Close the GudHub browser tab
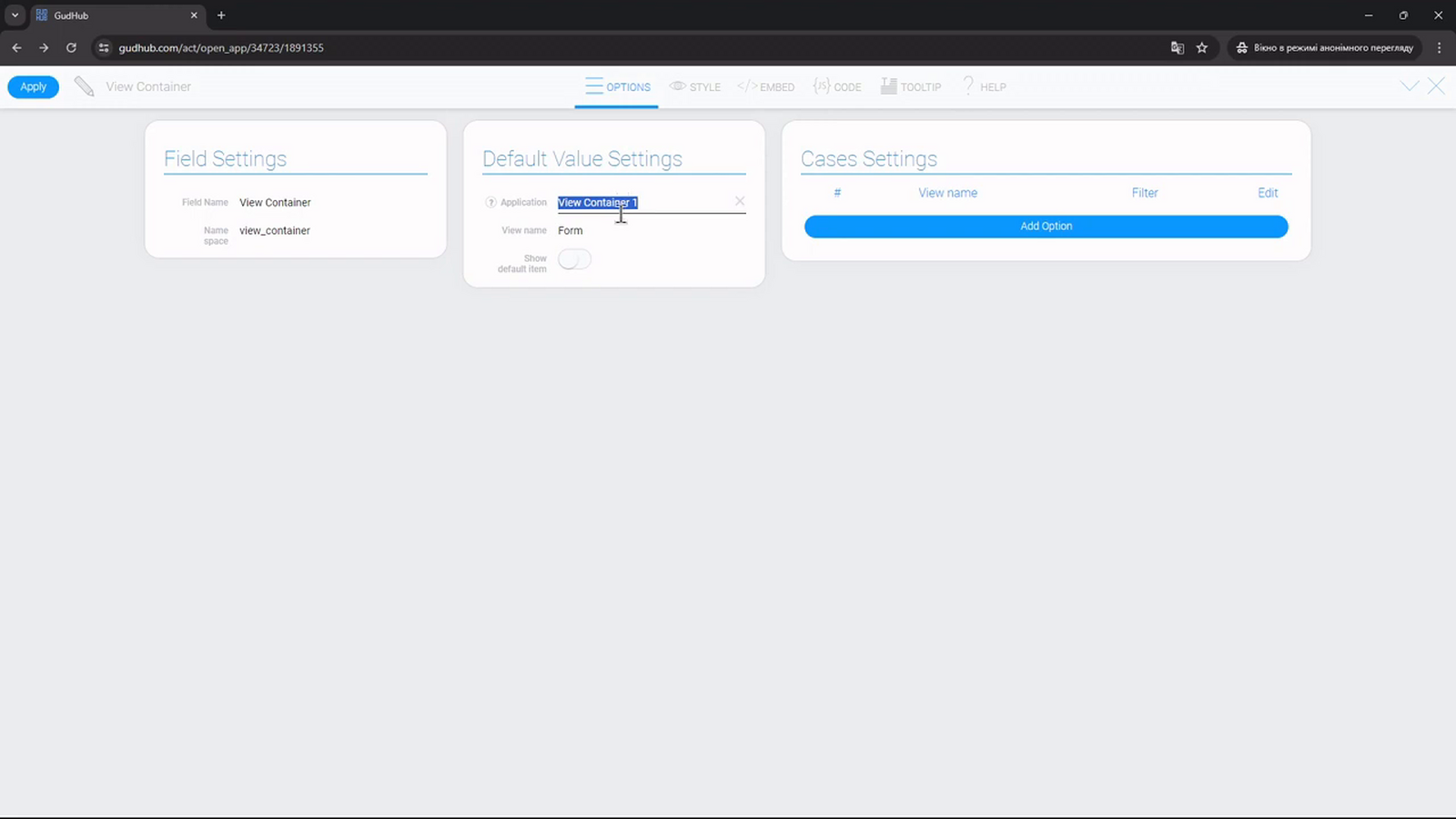The height and width of the screenshot is (819, 1456). click(194, 15)
